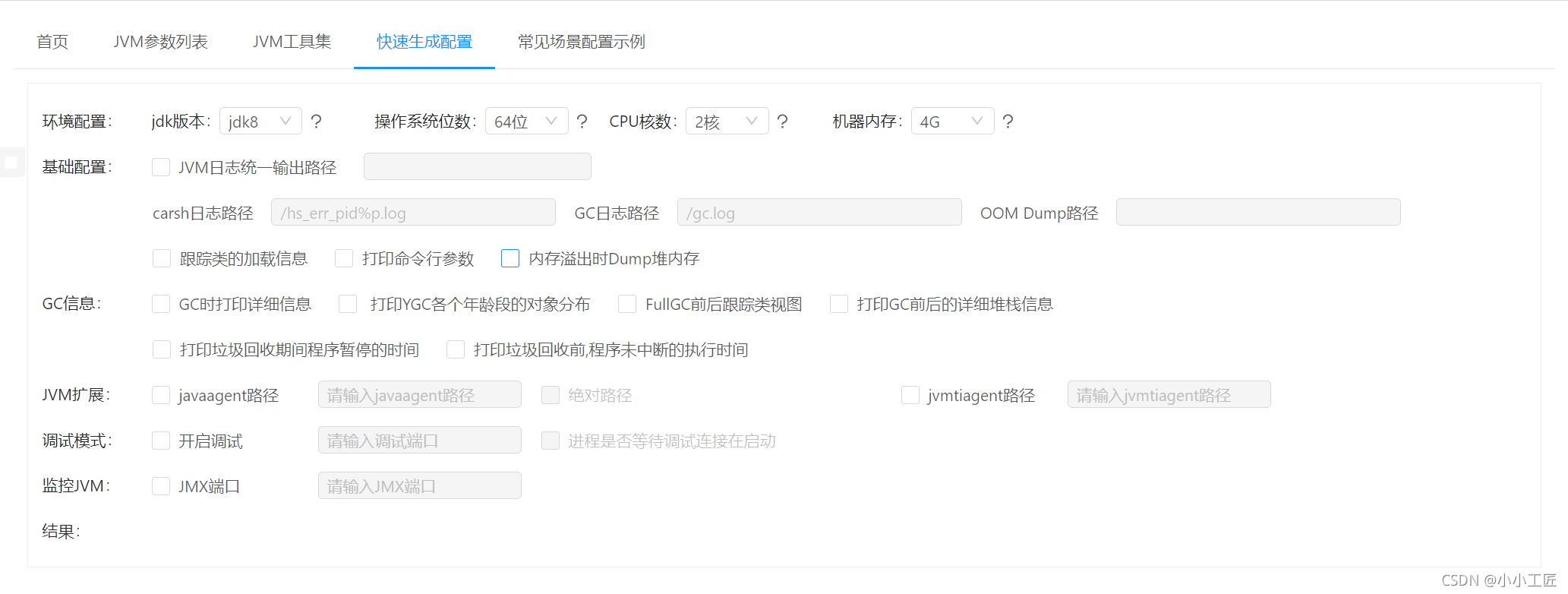Enable the jvmtiagent路径 checkbox
Screen dimensions: 1568x594
click(x=910, y=396)
